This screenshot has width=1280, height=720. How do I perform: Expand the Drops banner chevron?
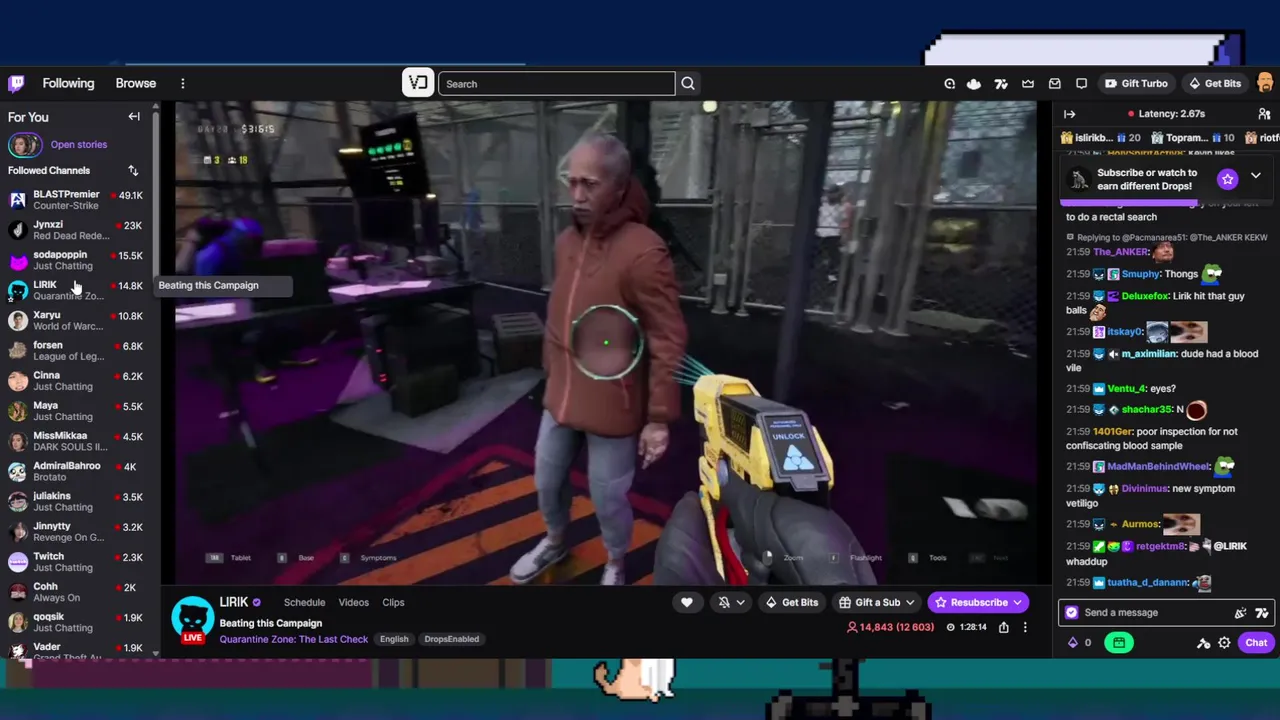click(x=1256, y=176)
